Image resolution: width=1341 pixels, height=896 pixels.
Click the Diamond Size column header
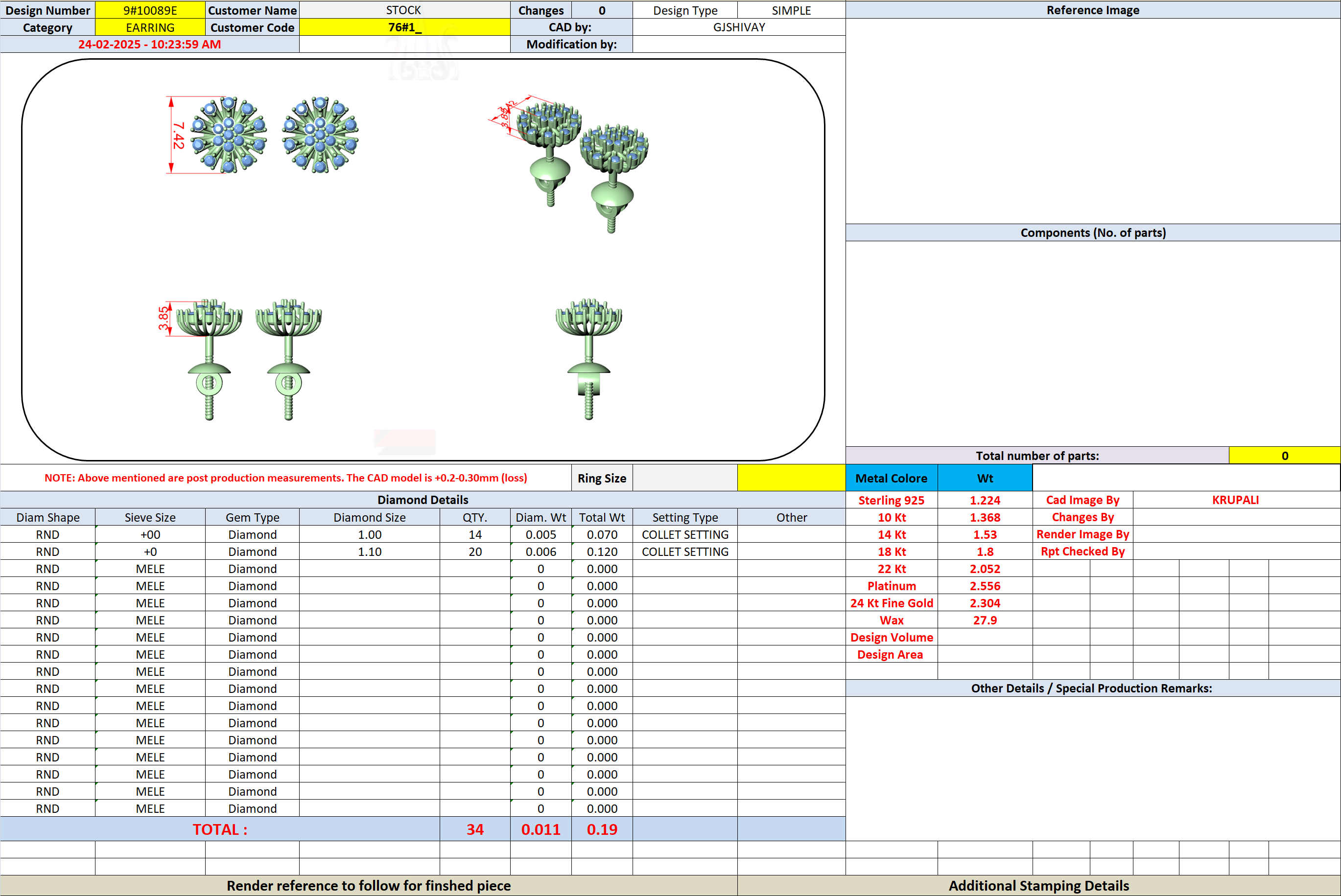pyautogui.click(x=369, y=517)
